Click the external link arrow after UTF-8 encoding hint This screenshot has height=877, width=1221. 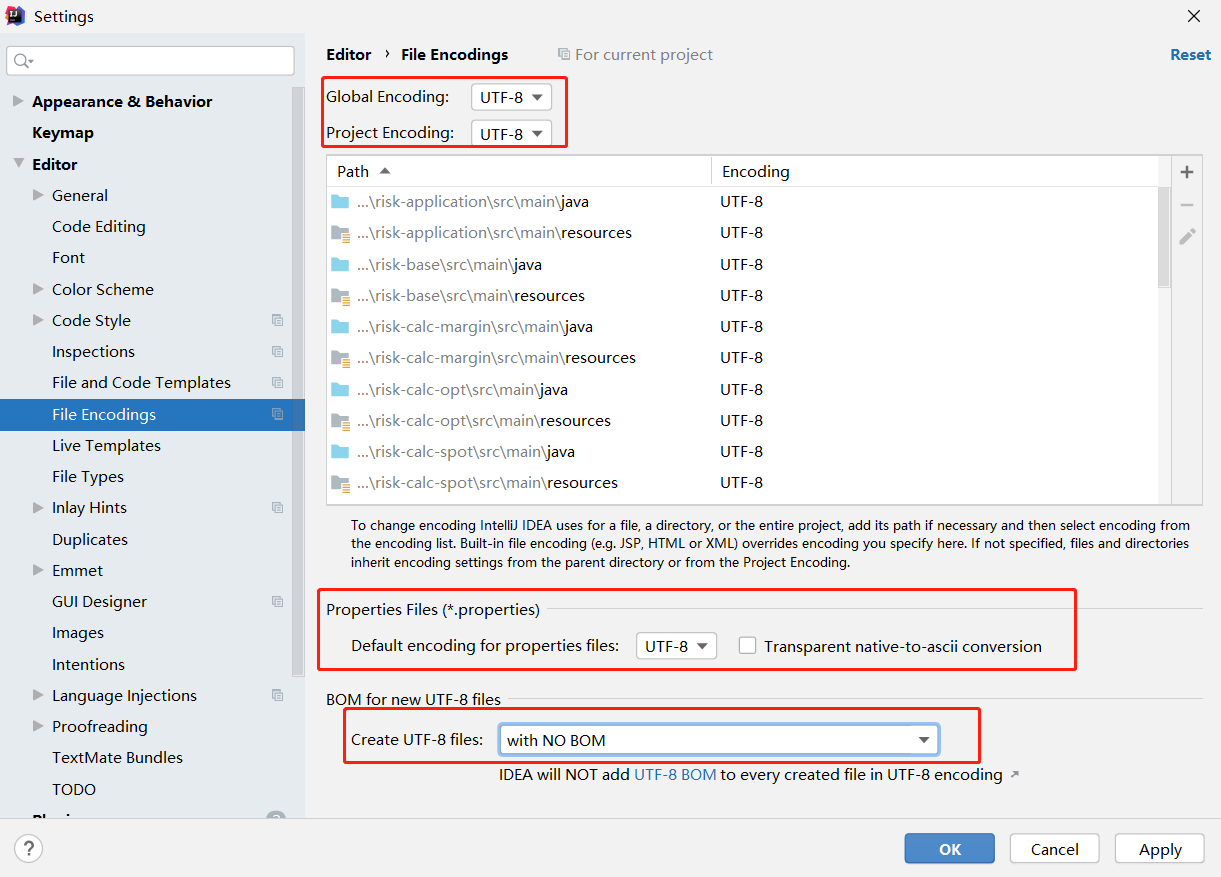pyautogui.click(x=1015, y=775)
